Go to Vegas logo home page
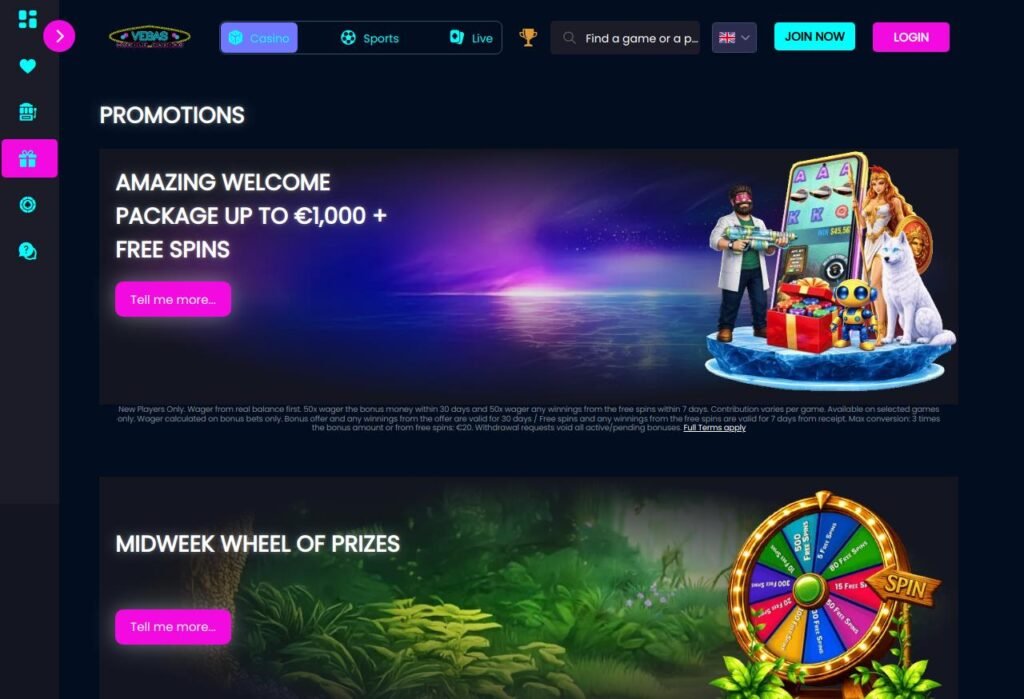This screenshot has height=699, width=1024. click(x=150, y=37)
